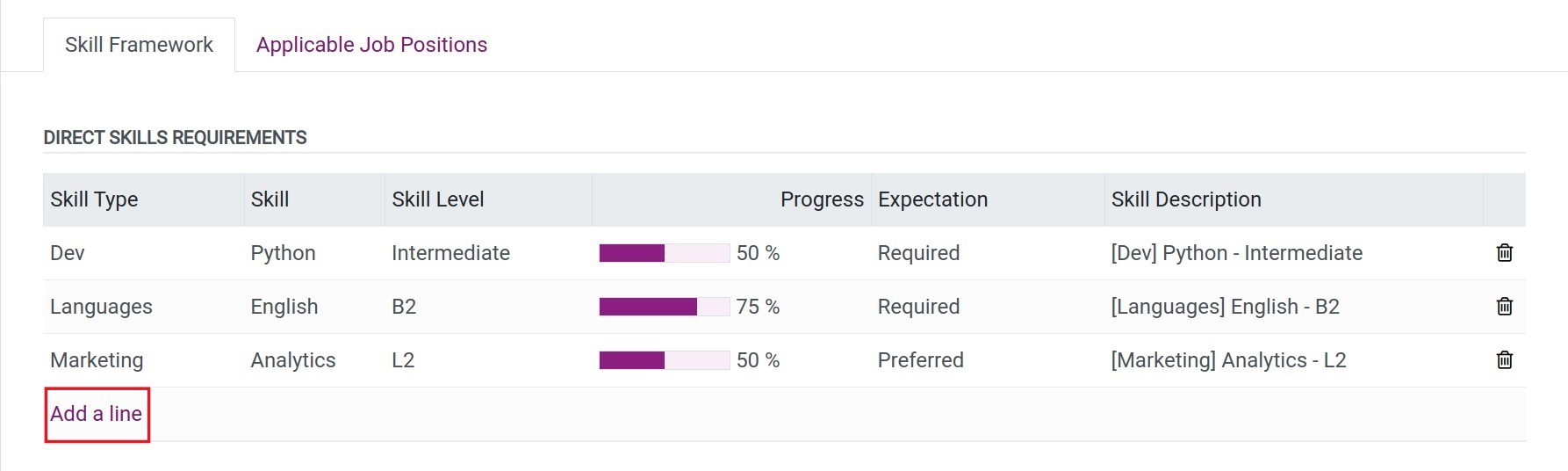Viewport: 1568px width, 471px height.
Task: Delete the Python skill row
Action: tap(1504, 253)
